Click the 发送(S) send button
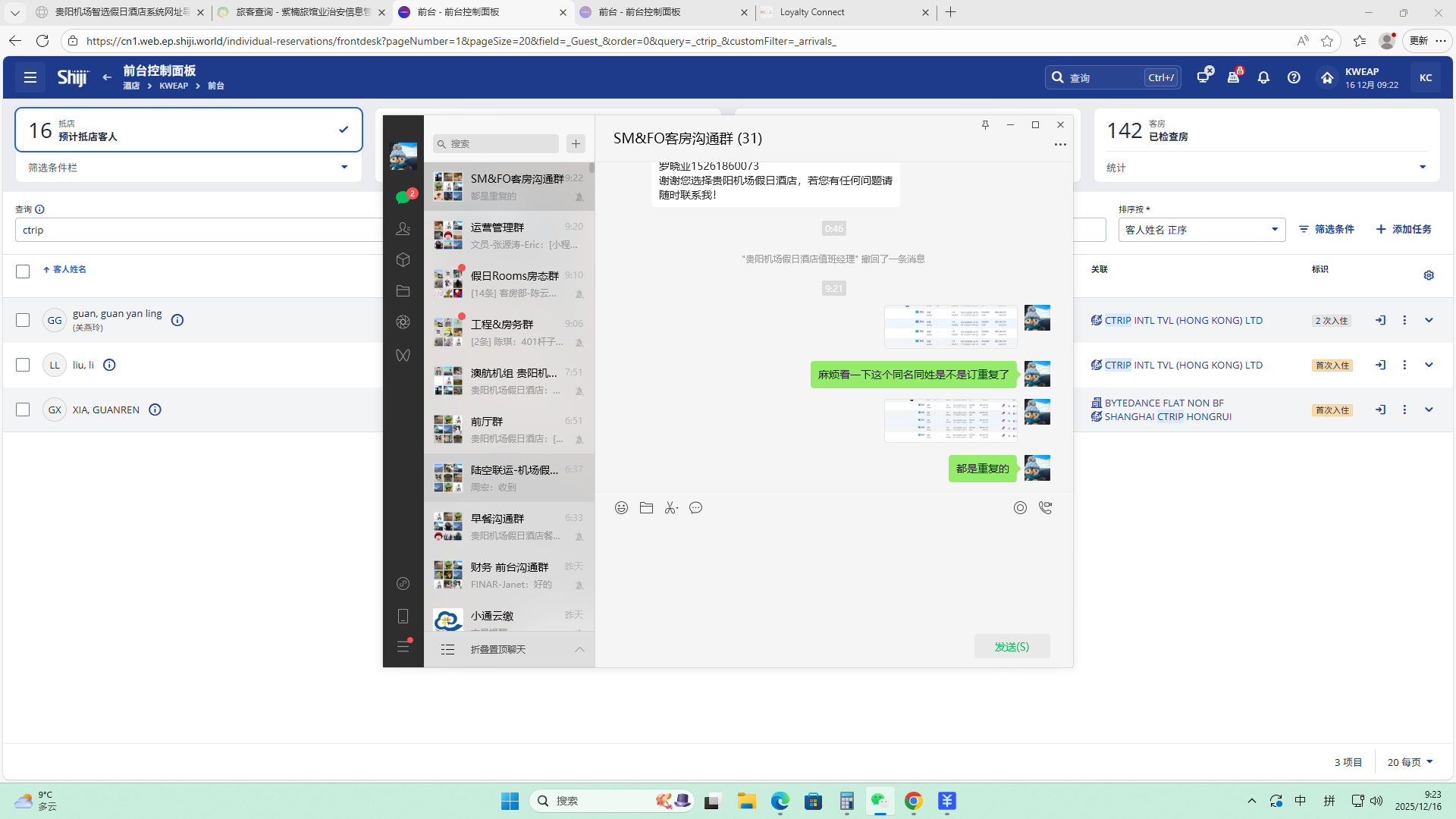Image resolution: width=1456 pixels, height=819 pixels. pyautogui.click(x=1012, y=647)
